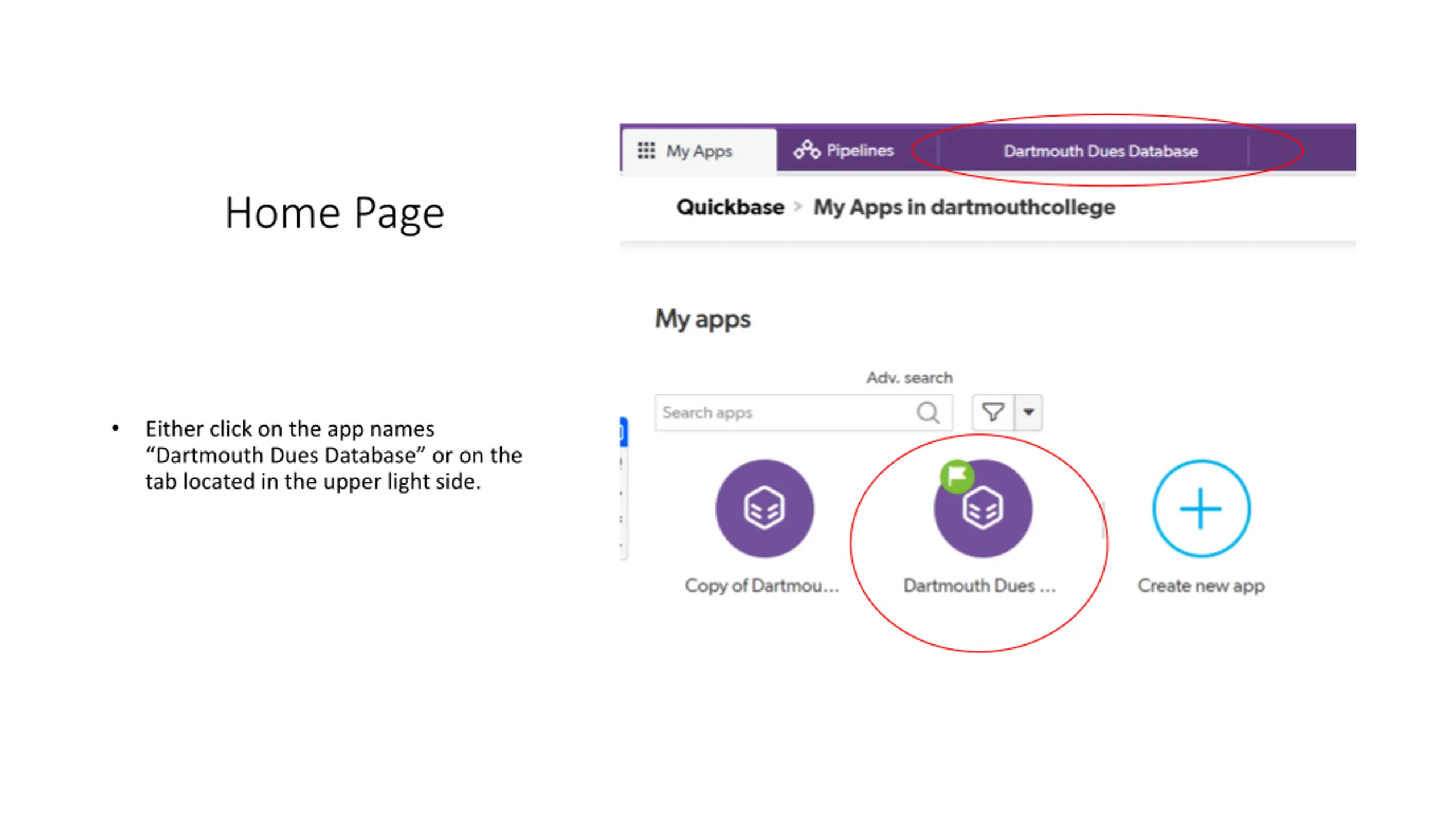Open the Adv. search link
Viewport: 1456px width, 819px height.
(x=909, y=378)
